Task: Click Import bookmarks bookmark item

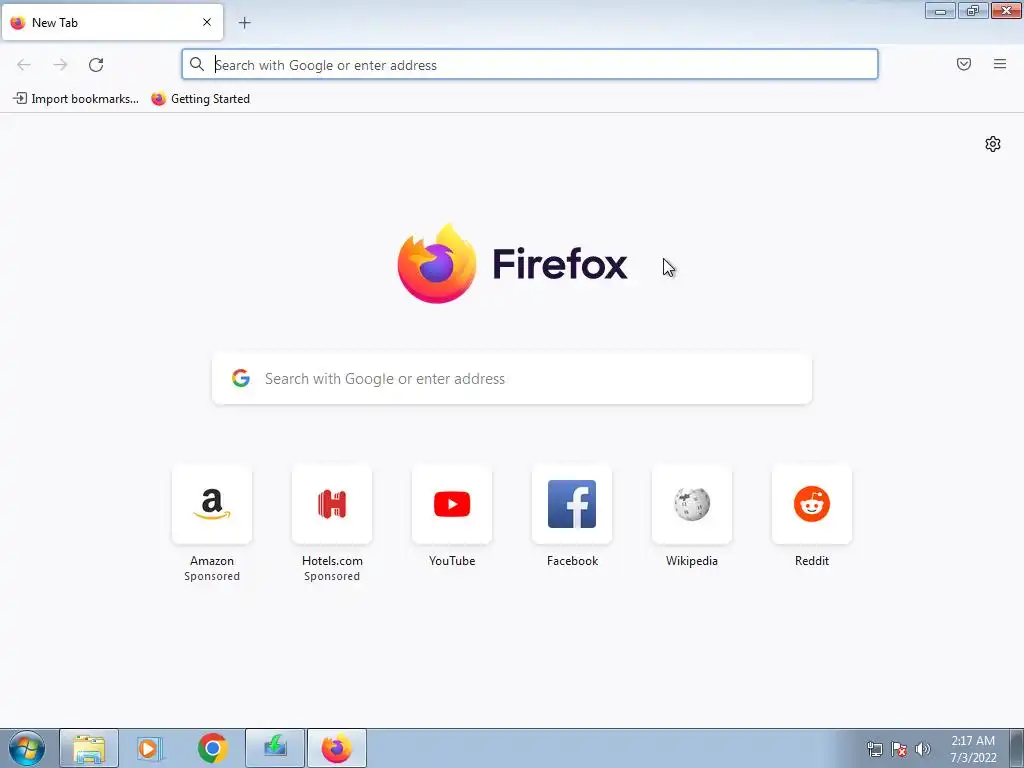Action: (x=76, y=99)
